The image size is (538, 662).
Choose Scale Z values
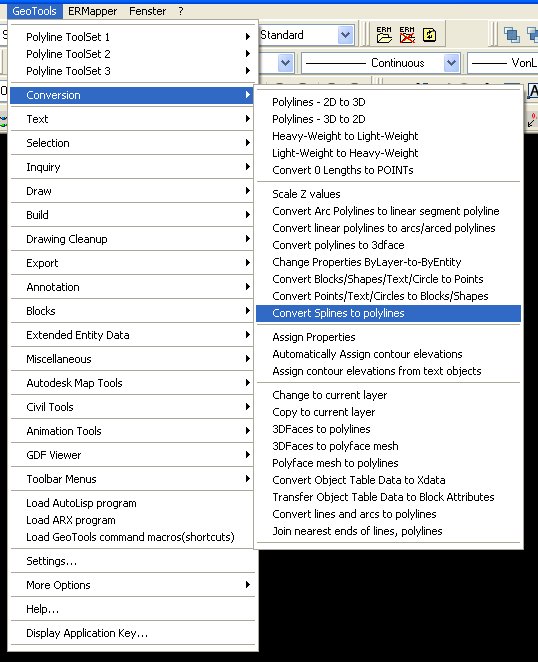pos(388,194)
